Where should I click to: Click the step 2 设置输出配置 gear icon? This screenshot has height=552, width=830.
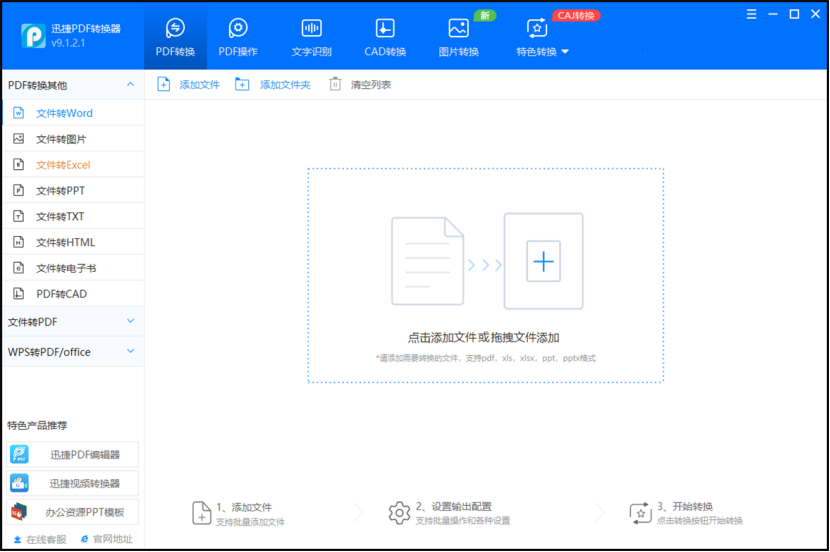399,513
